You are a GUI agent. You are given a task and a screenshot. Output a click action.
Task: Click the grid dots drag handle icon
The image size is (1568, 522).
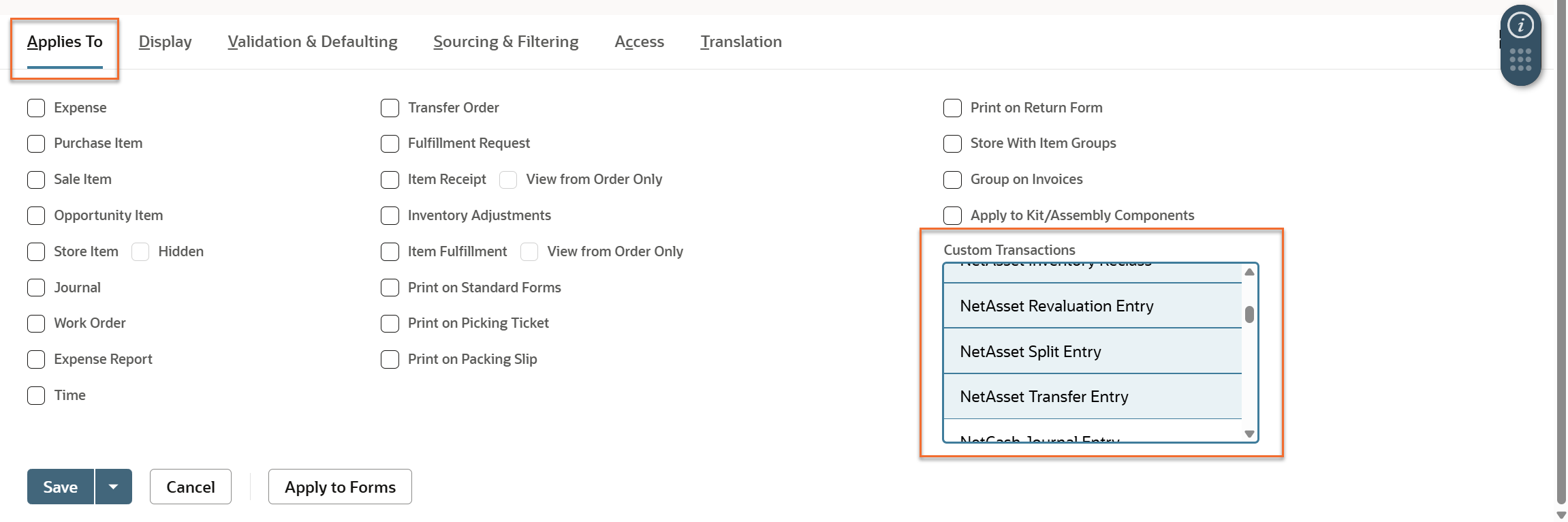(x=1520, y=59)
